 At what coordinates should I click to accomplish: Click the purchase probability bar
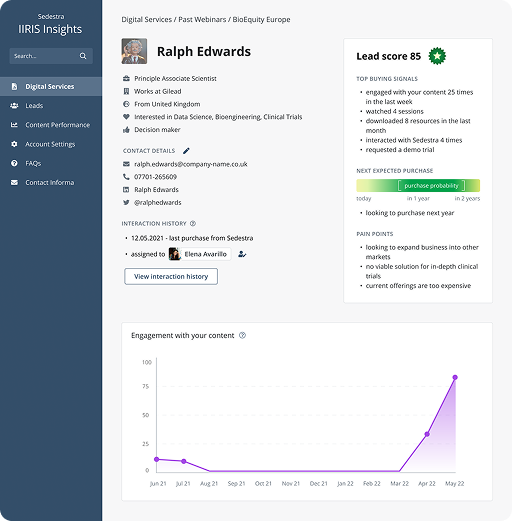(x=418, y=186)
